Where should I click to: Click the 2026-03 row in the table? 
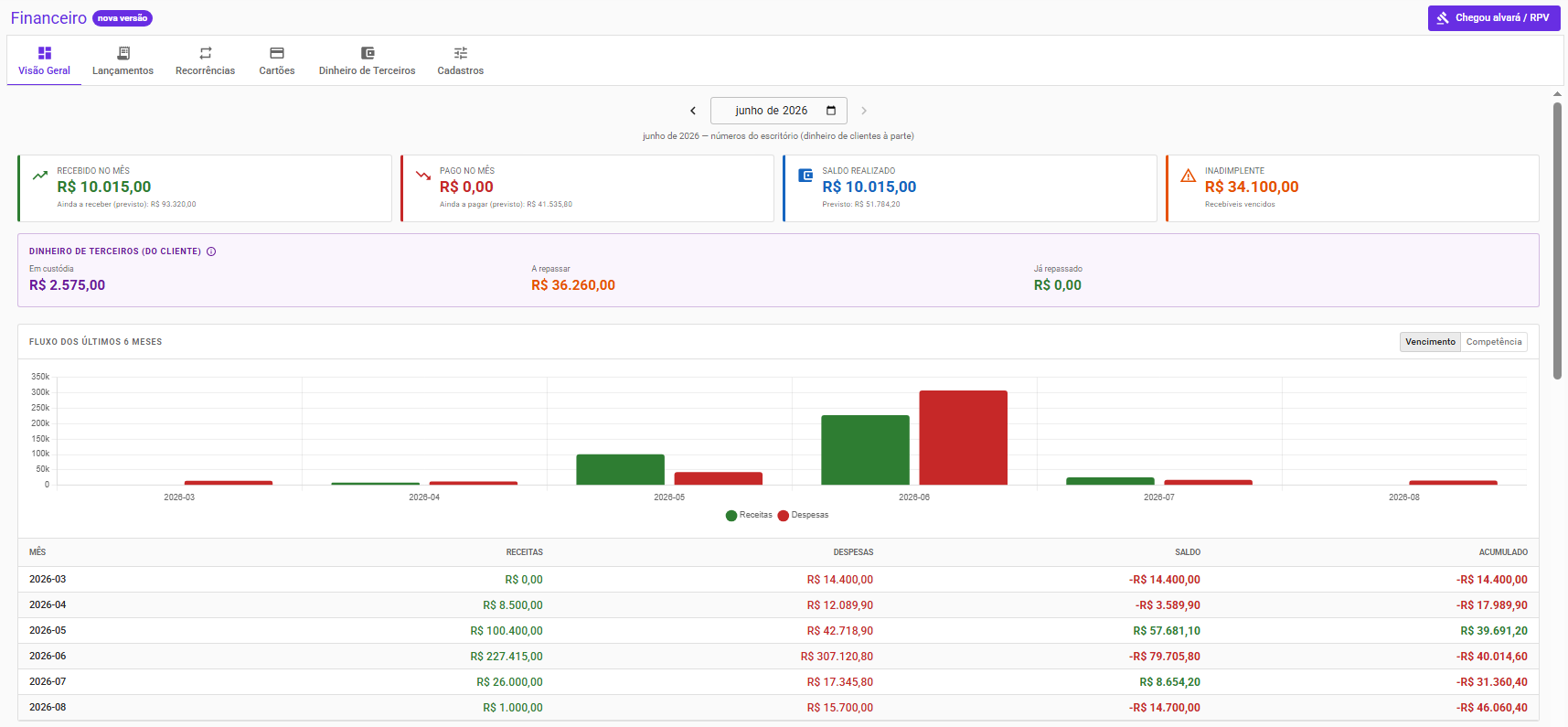pos(778,580)
